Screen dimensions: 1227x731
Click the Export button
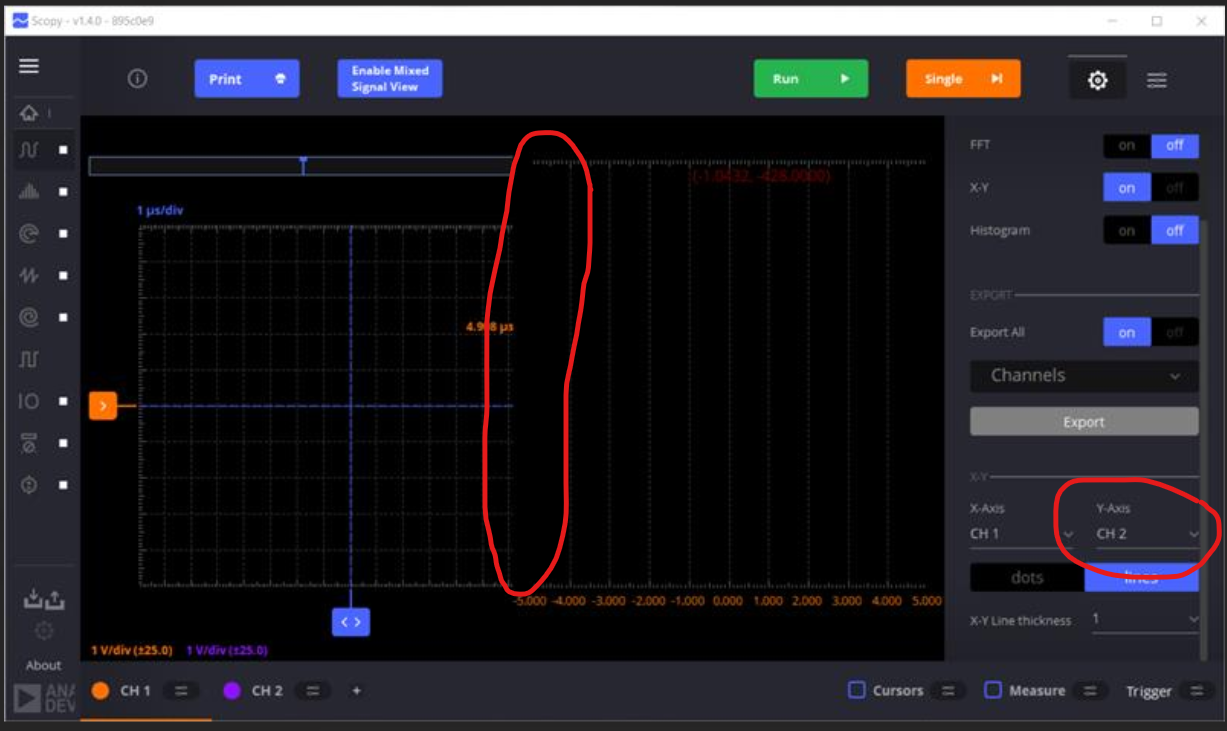point(1084,421)
